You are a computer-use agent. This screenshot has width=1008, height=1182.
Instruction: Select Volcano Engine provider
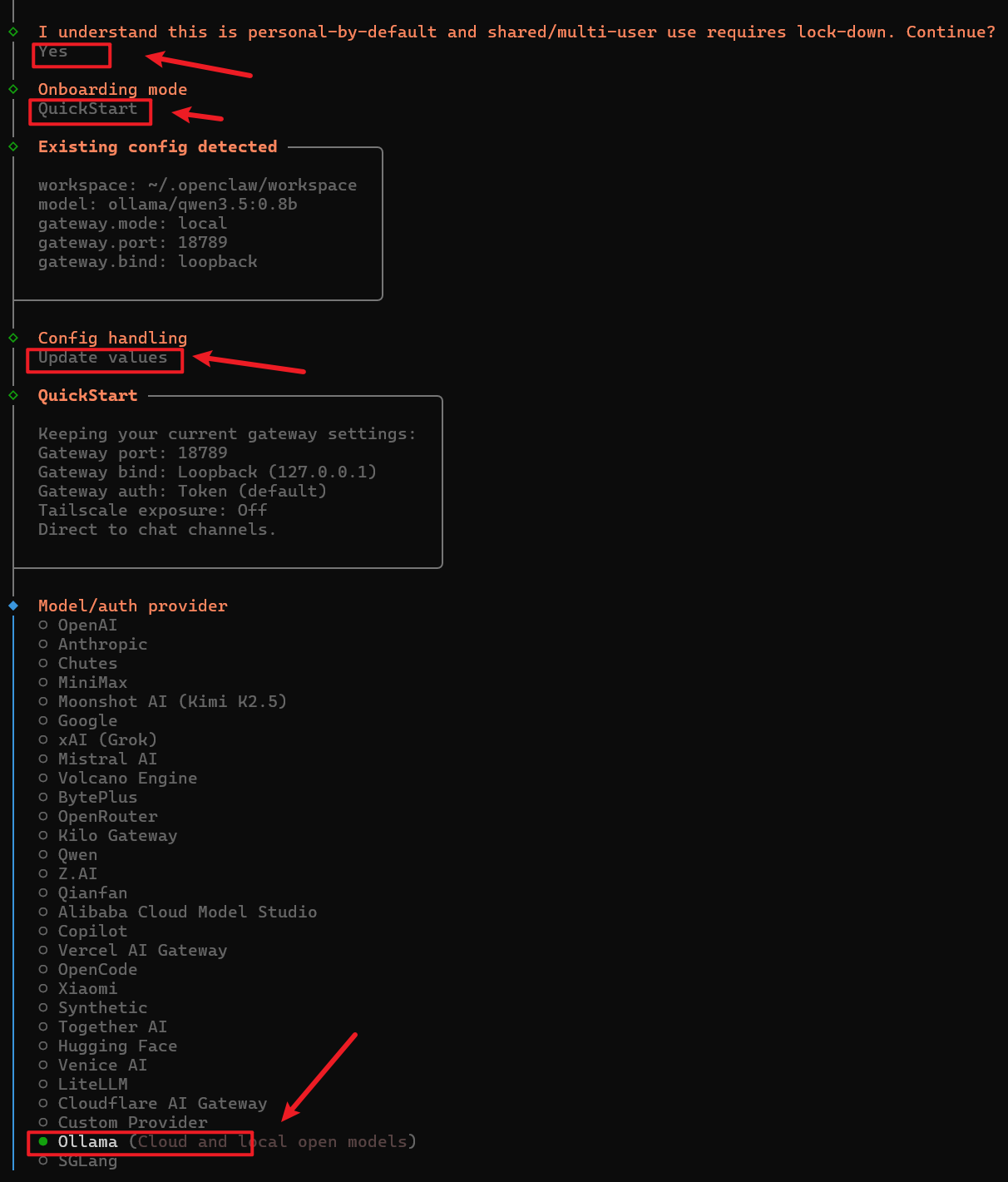tap(118, 778)
